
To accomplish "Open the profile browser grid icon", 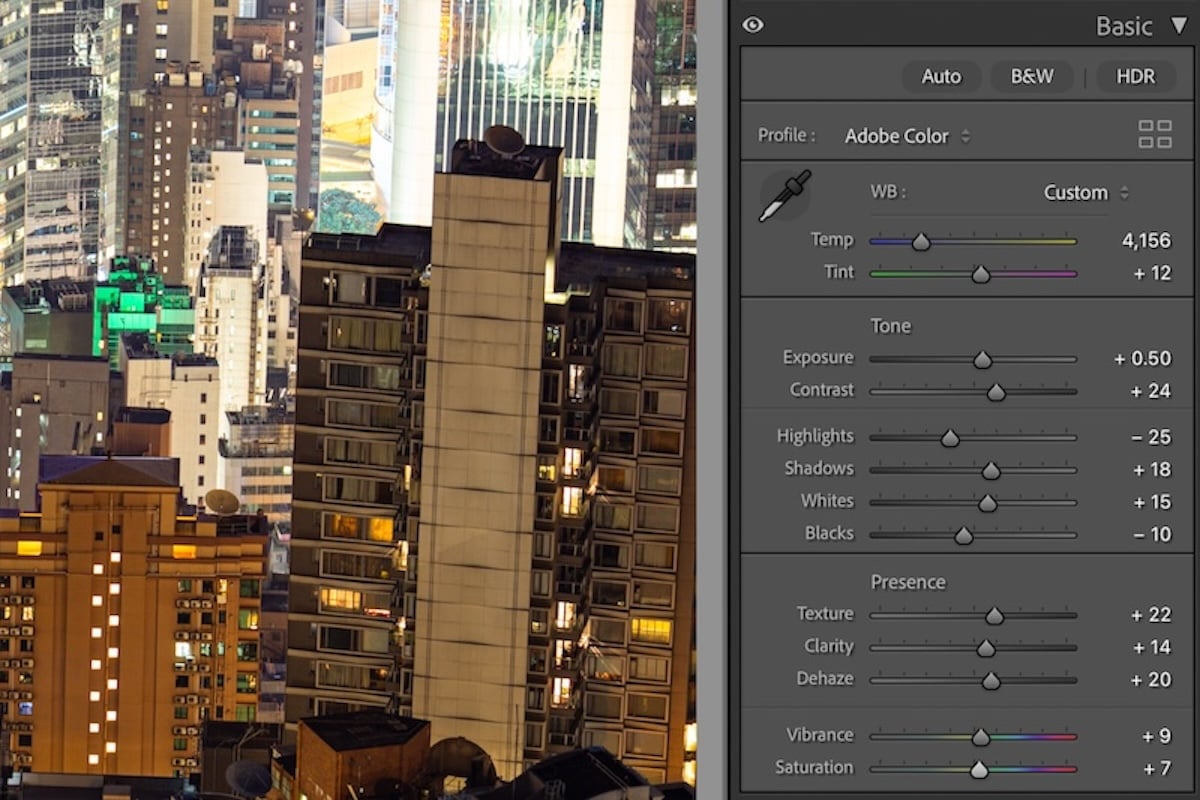I will click(1156, 131).
